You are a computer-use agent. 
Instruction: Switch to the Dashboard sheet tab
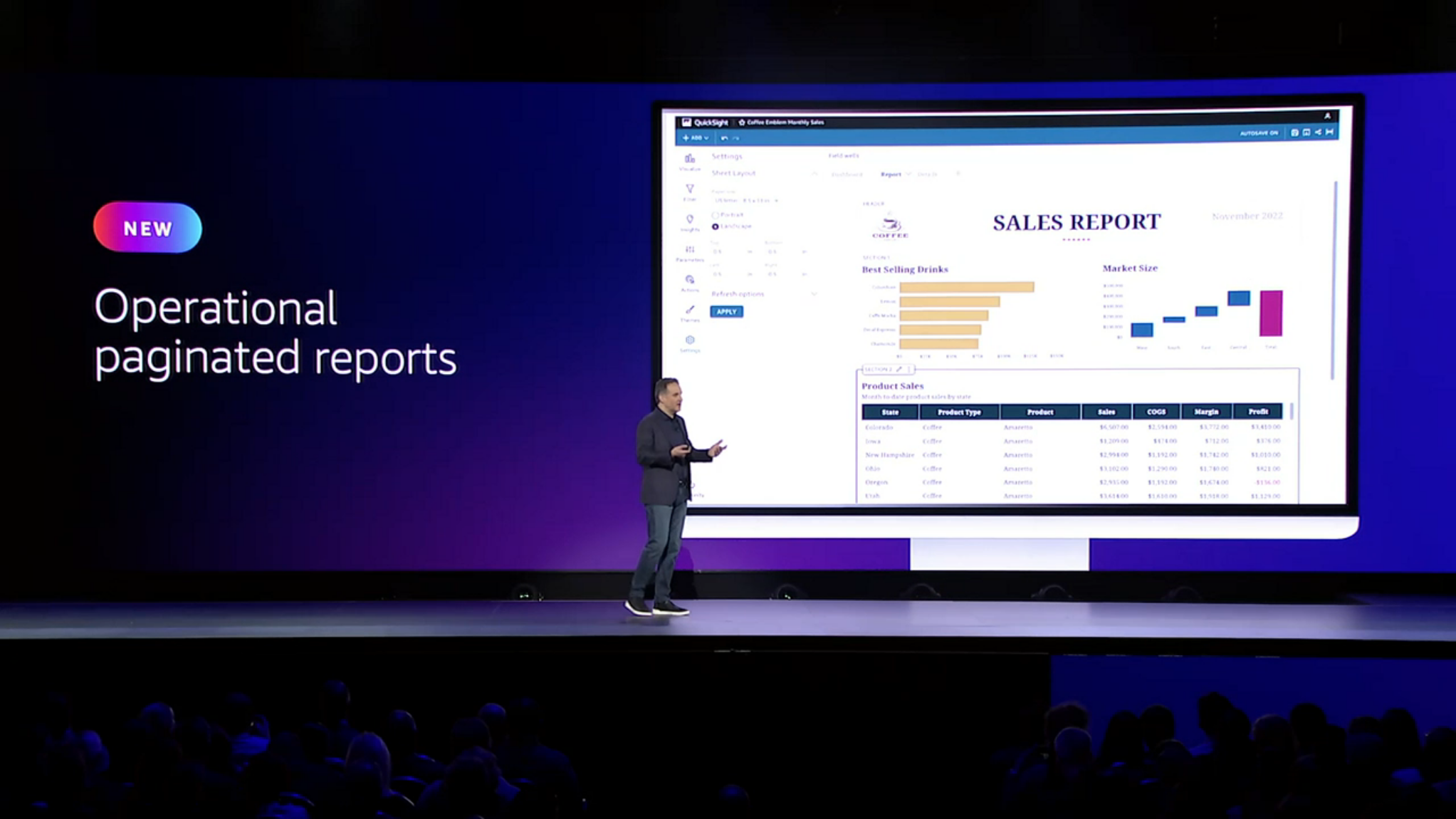847,174
